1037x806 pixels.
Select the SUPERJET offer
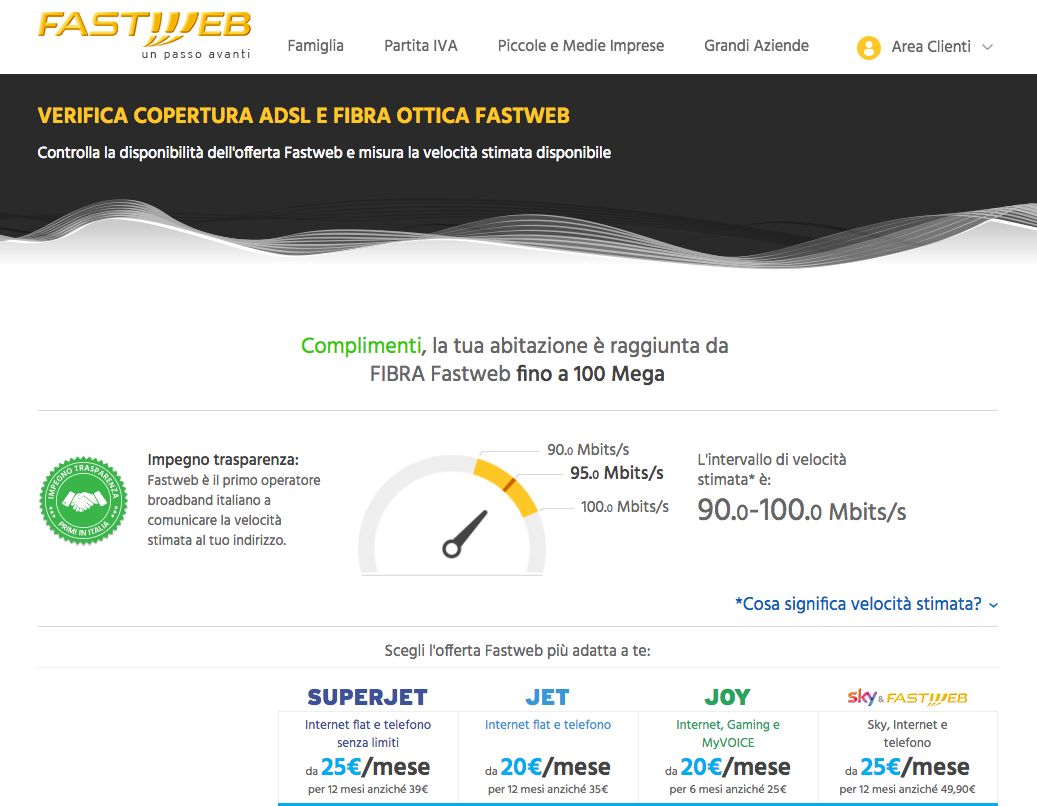tap(366, 697)
